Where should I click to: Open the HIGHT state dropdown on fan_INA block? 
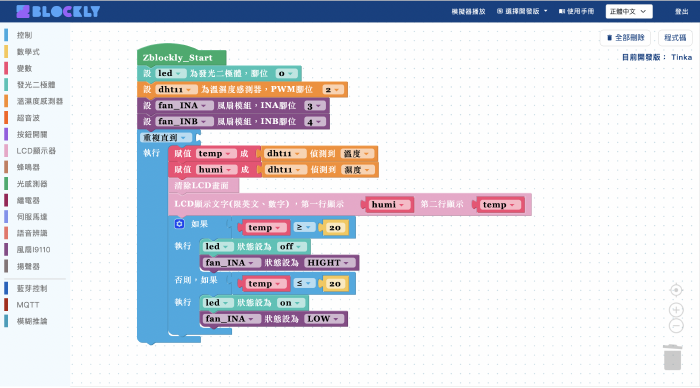pos(329,263)
